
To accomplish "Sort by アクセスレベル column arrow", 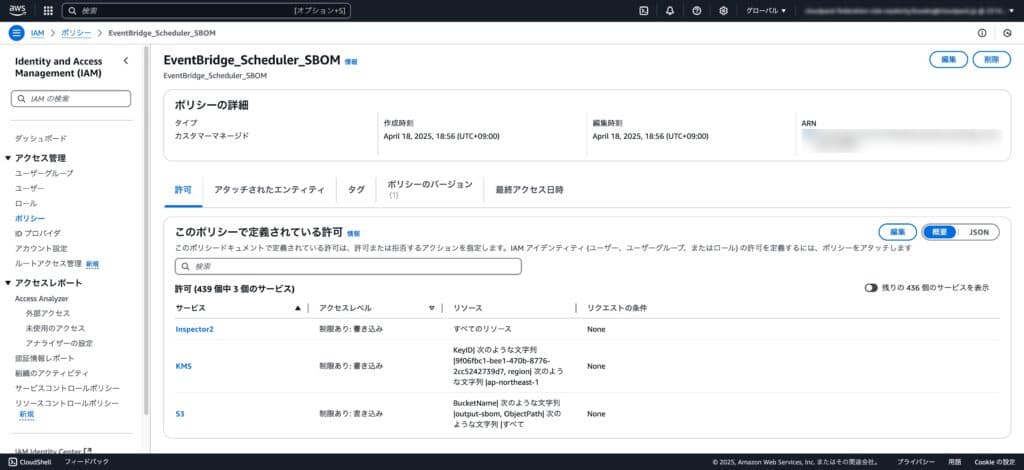I will 432,308.
